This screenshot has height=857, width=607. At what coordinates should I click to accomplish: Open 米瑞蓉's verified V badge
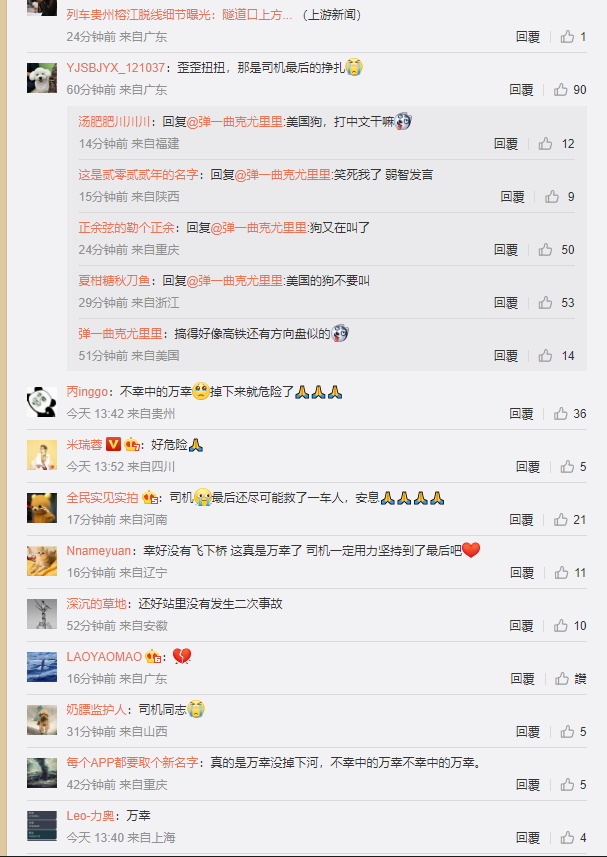(x=113, y=445)
